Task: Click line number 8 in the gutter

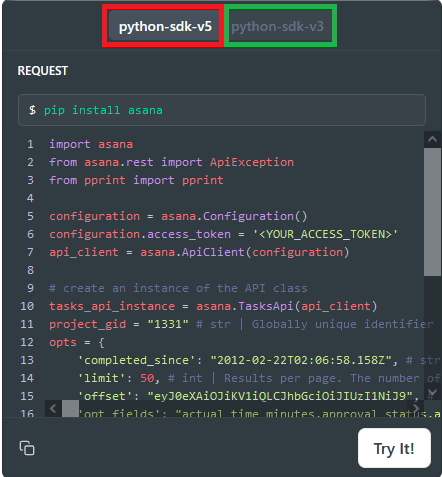Action: coord(30,270)
